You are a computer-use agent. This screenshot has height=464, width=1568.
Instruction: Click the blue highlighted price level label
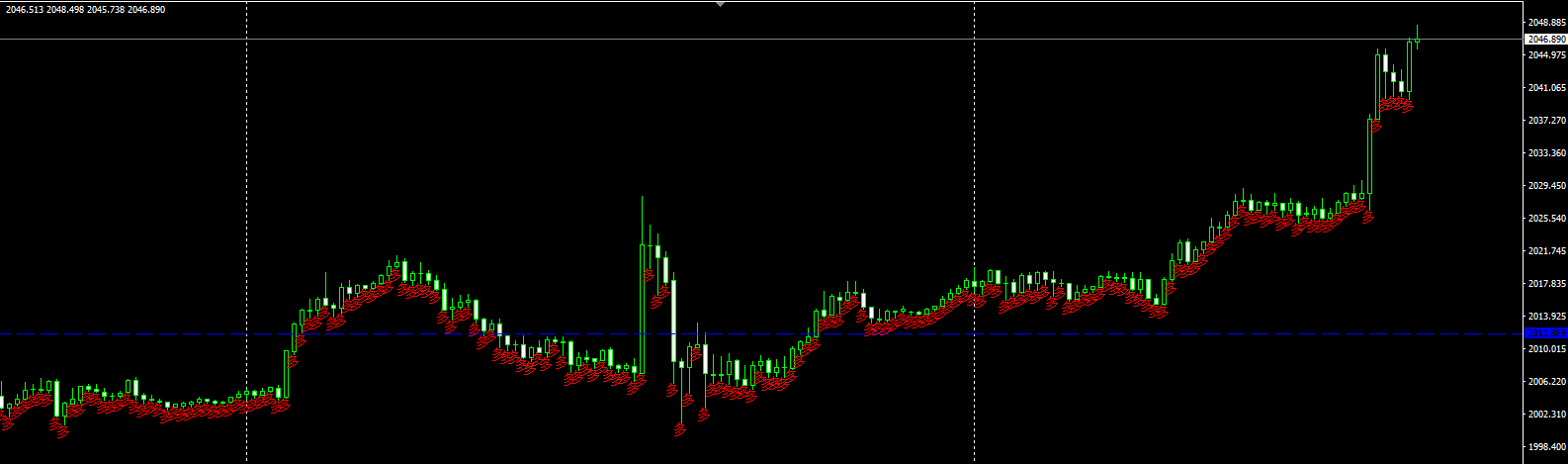coord(1546,333)
